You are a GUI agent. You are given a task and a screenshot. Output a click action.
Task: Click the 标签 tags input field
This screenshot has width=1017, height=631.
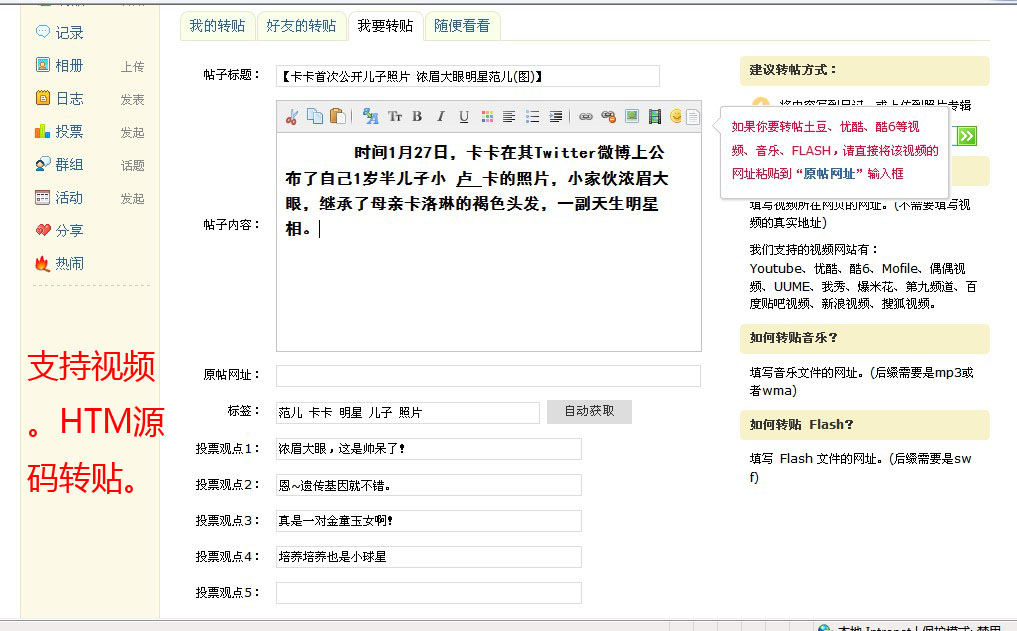pyautogui.click(x=408, y=412)
